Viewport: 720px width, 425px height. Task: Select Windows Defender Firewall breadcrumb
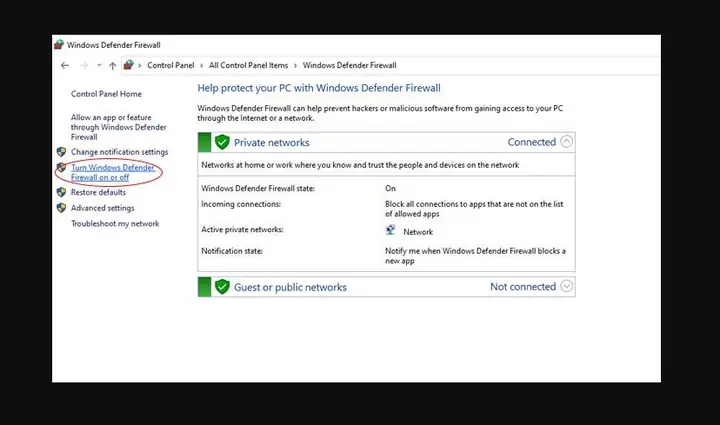(x=349, y=65)
